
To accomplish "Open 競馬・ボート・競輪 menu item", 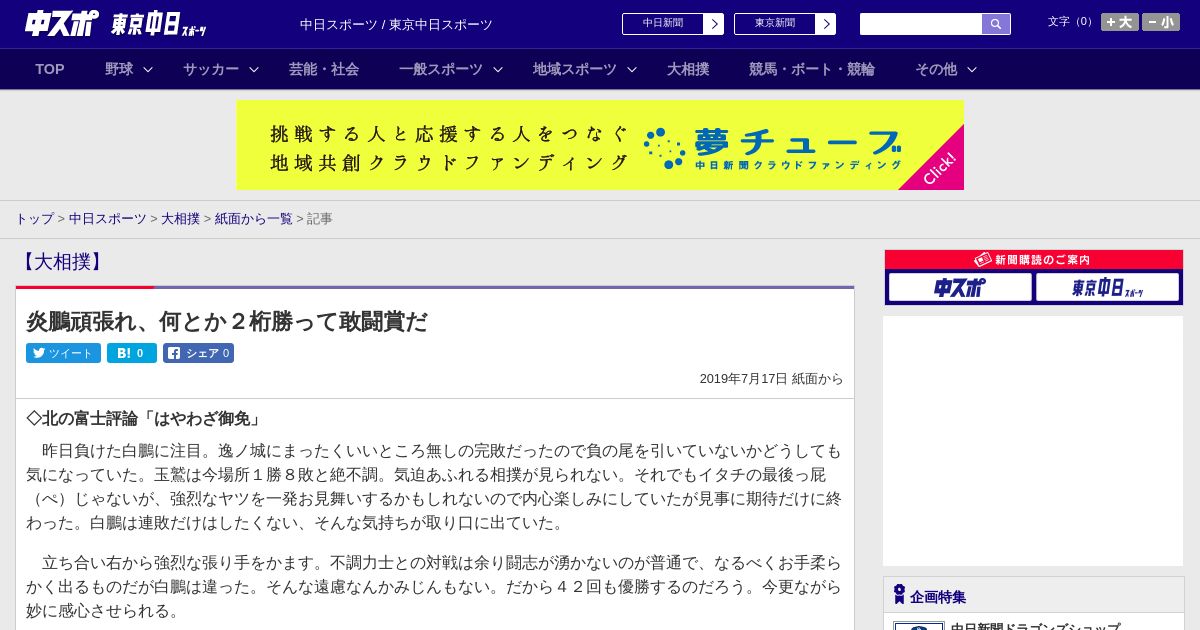I will click(812, 69).
